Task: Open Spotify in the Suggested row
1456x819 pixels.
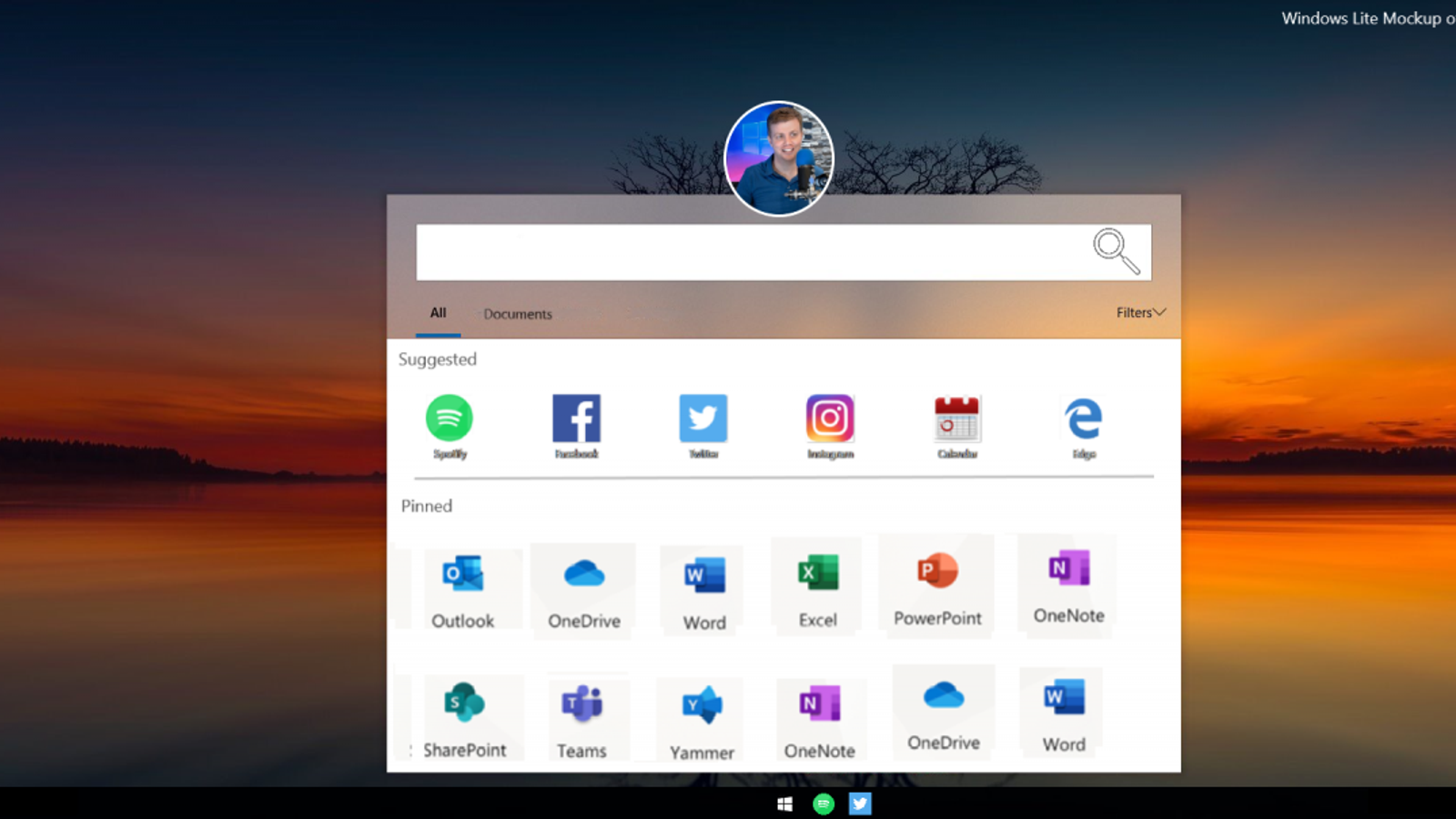Action: coord(450,426)
